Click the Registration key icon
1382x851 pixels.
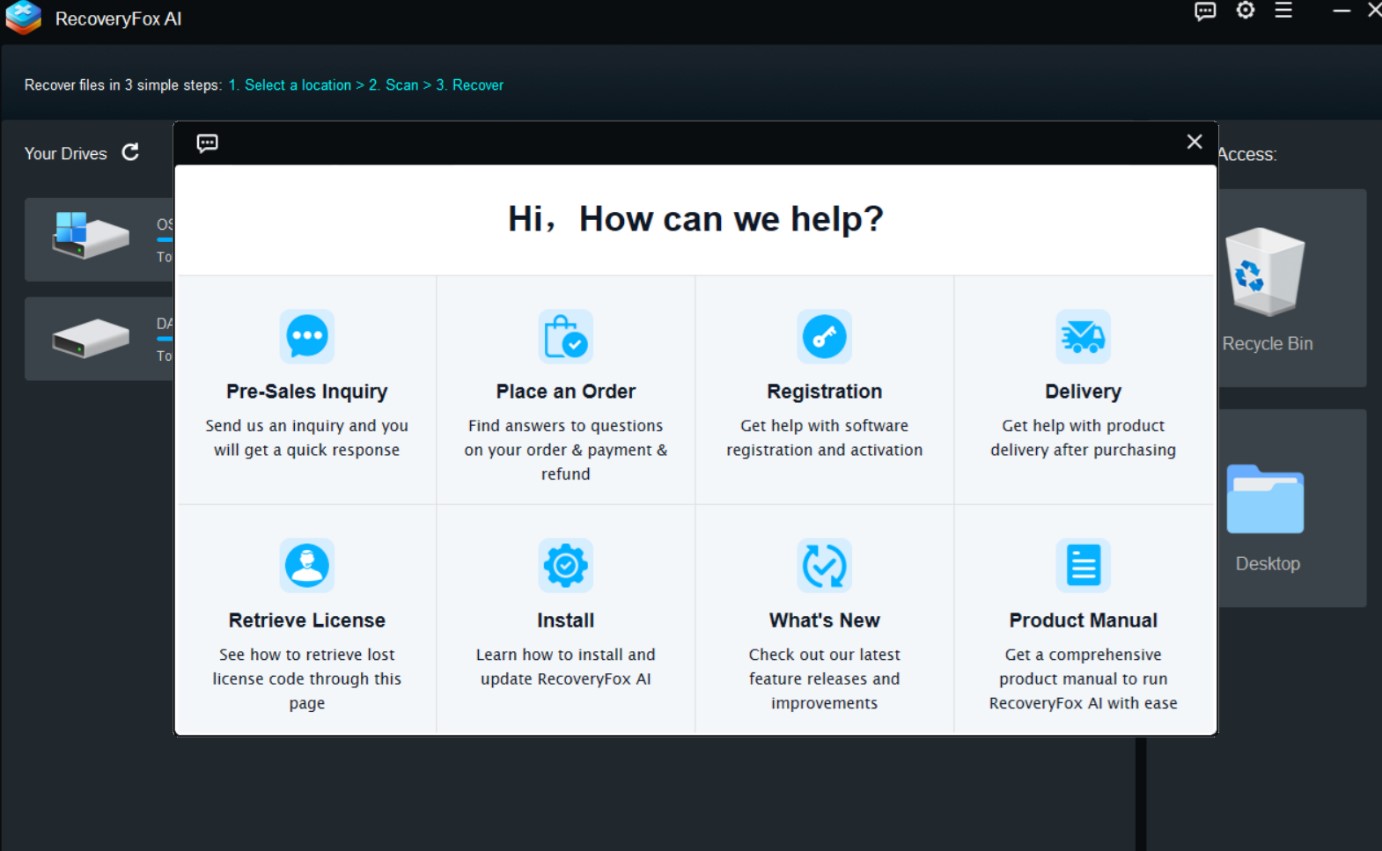(824, 337)
